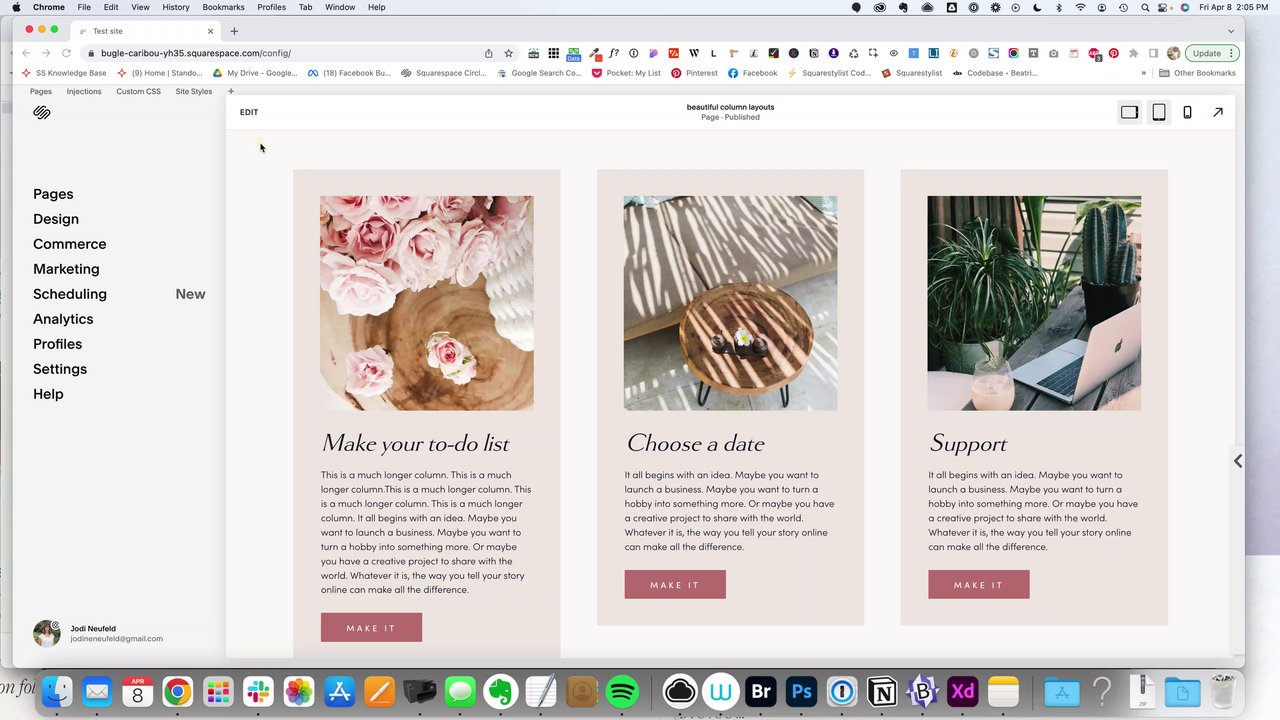
Task: Open full preview arrow icon
Action: [x=1218, y=112]
